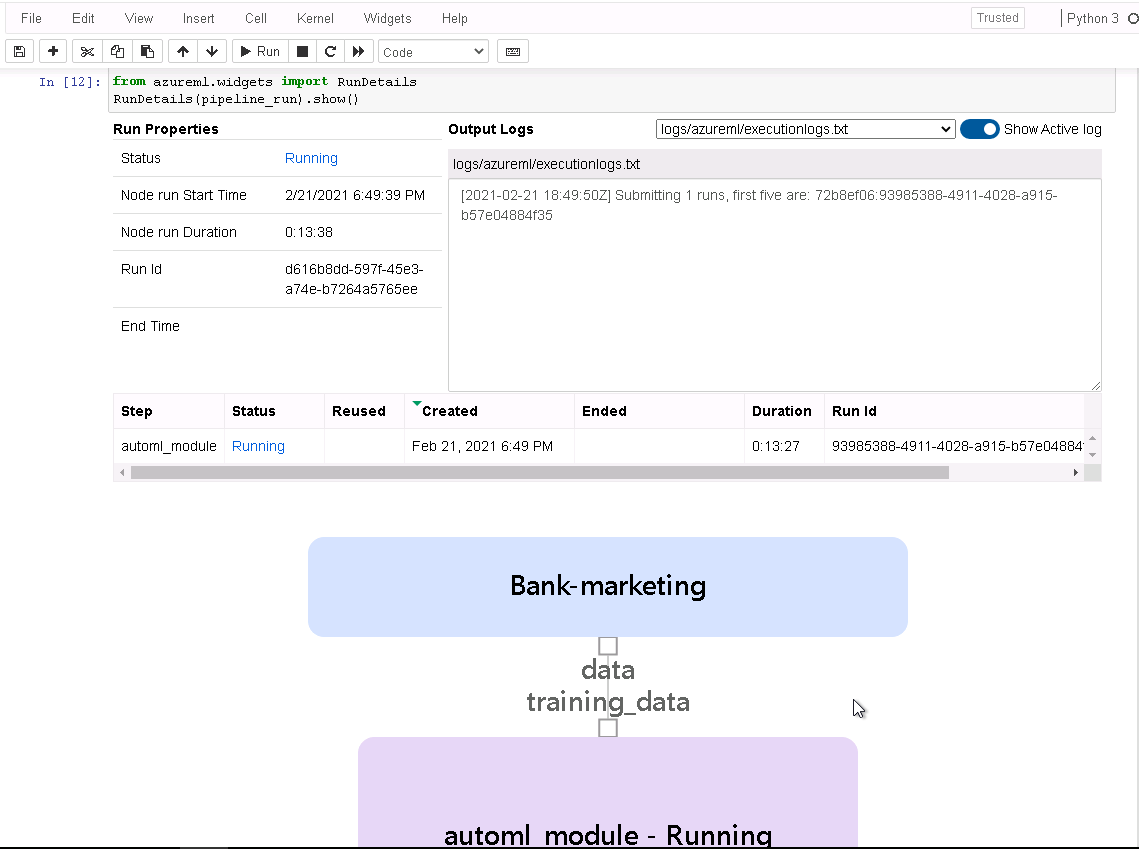Image resolution: width=1139 pixels, height=849 pixels.
Task: Click the horizontal scrollbar right arrow
Action: click(x=1076, y=473)
